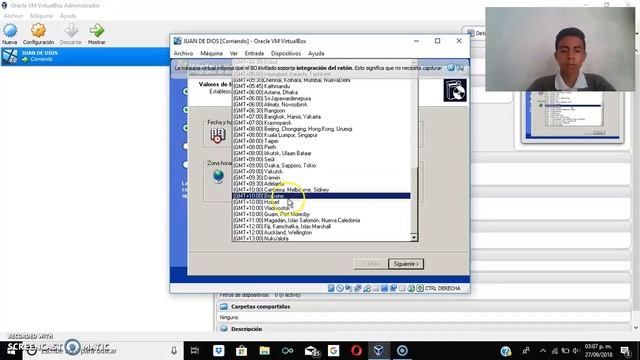Click the date and time calendar icon
Screen dimensions: 640x360
coord(218,136)
